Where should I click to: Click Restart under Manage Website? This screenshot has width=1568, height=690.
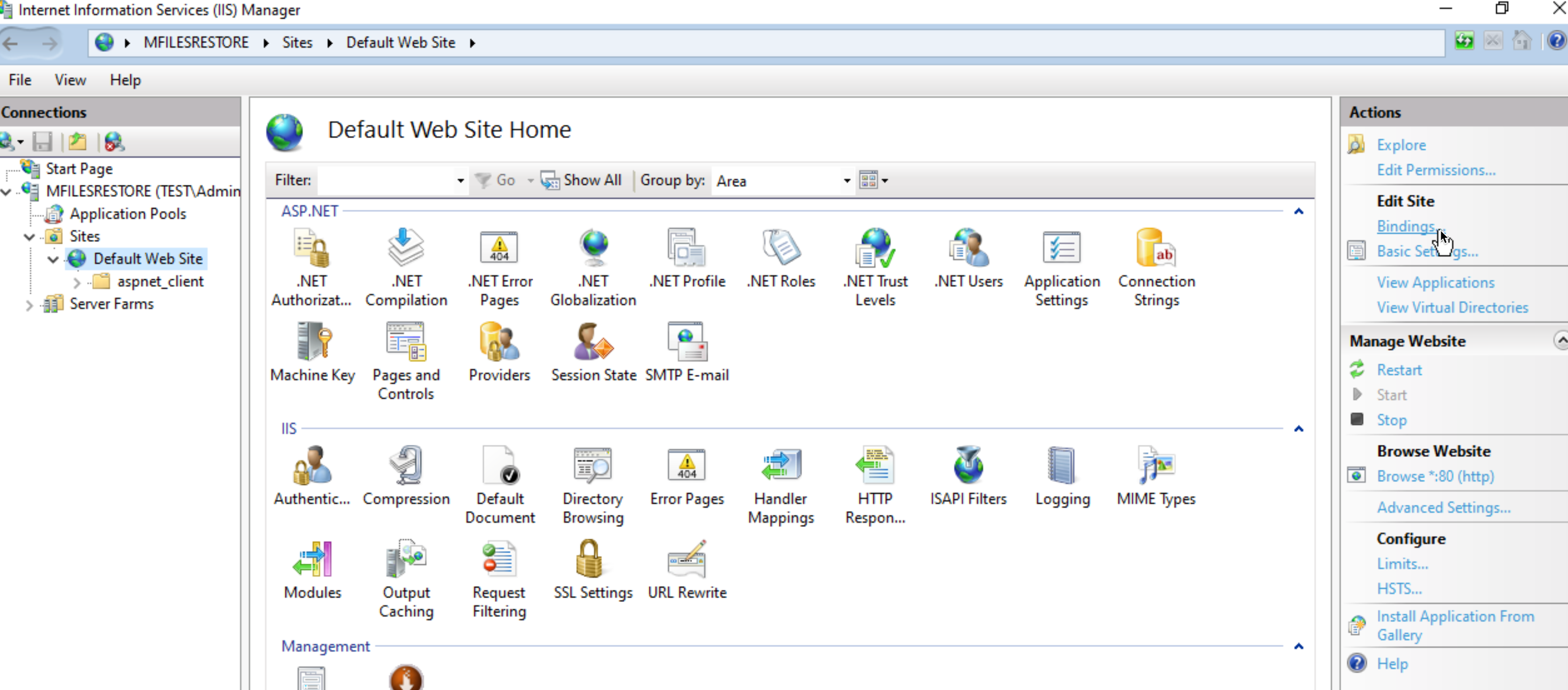tap(1399, 369)
